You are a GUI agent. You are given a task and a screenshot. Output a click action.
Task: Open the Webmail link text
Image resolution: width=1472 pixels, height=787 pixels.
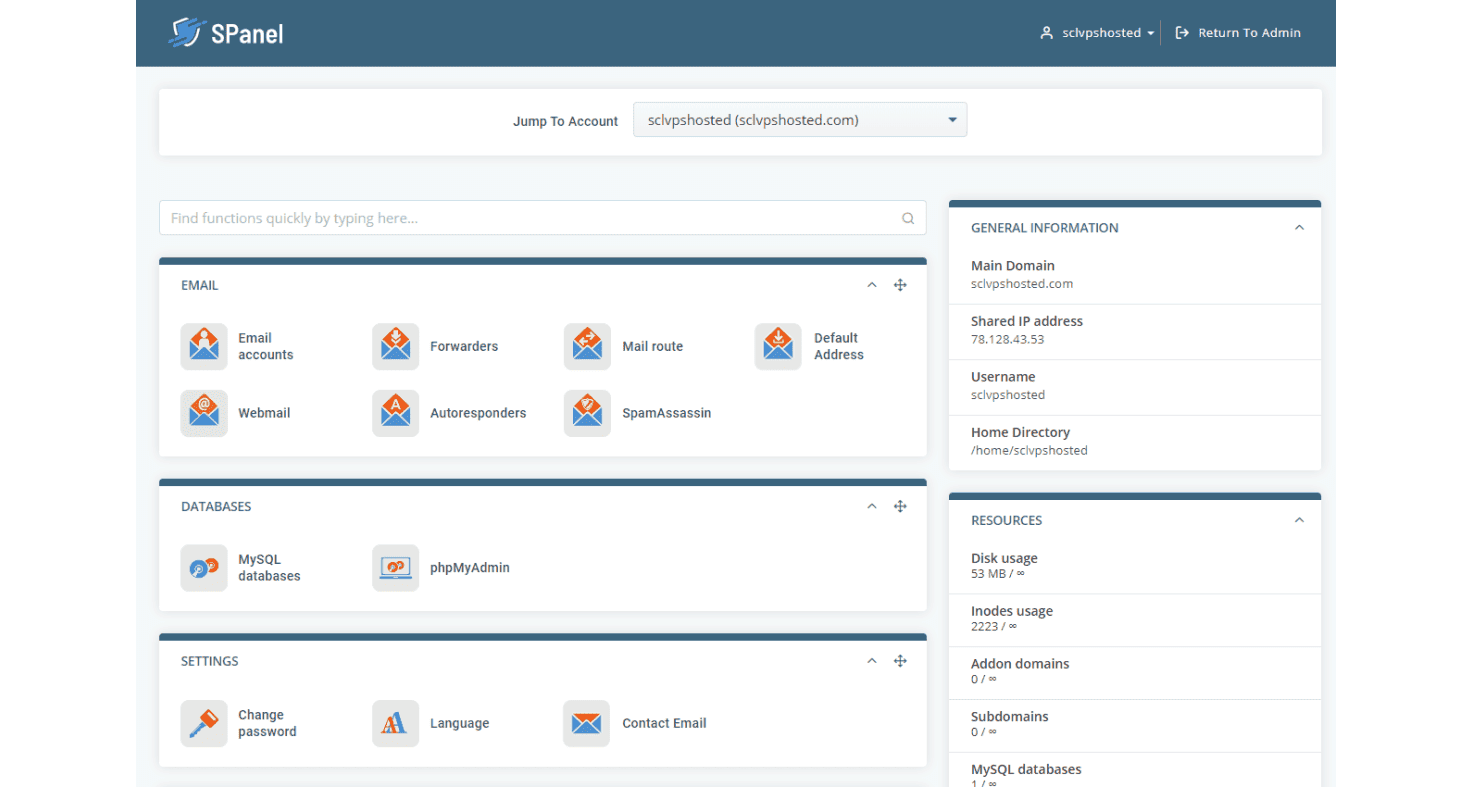coord(264,413)
